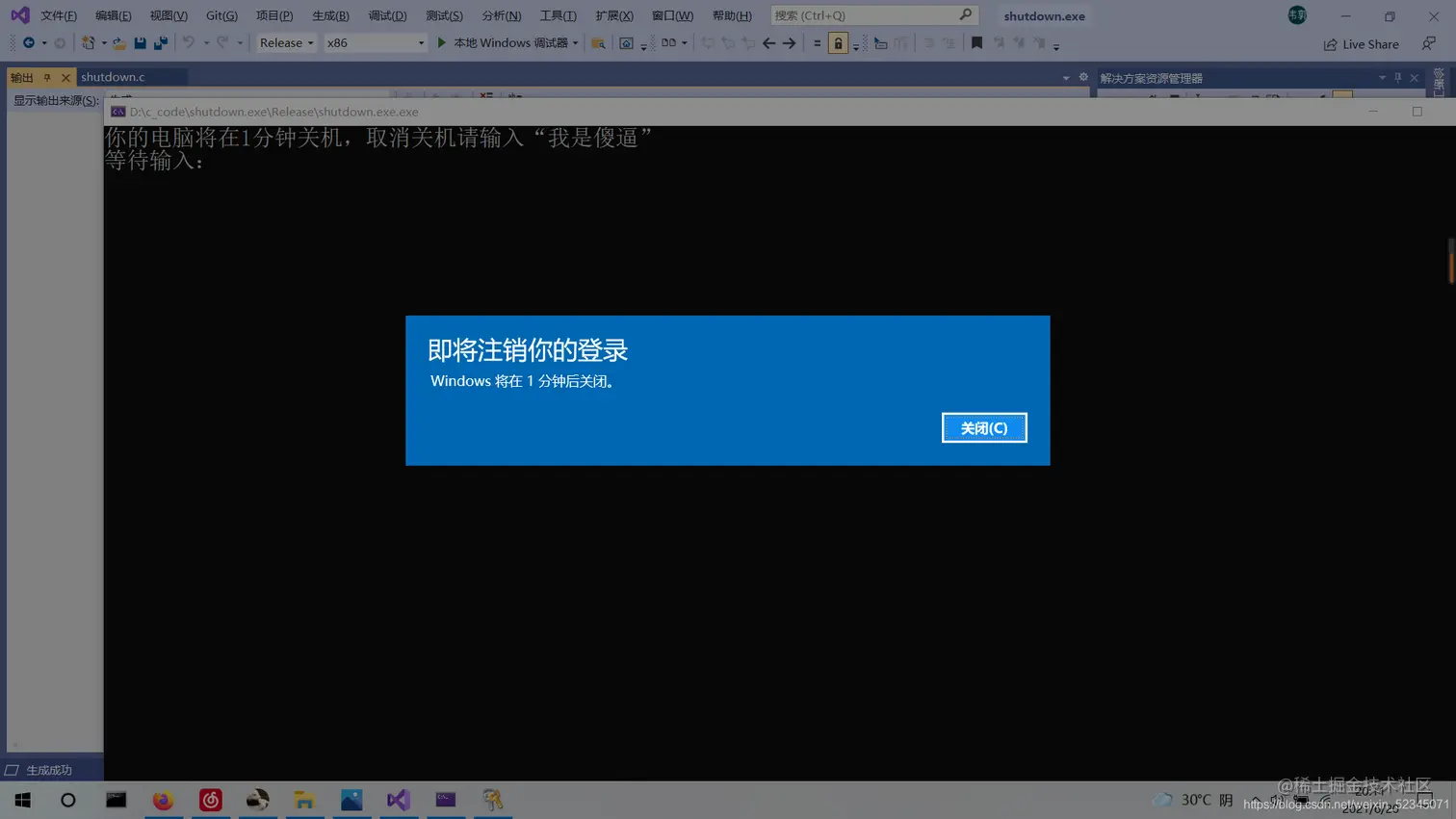
Task: Click the toolbar left arrow navigation icon
Action: [768, 43]
